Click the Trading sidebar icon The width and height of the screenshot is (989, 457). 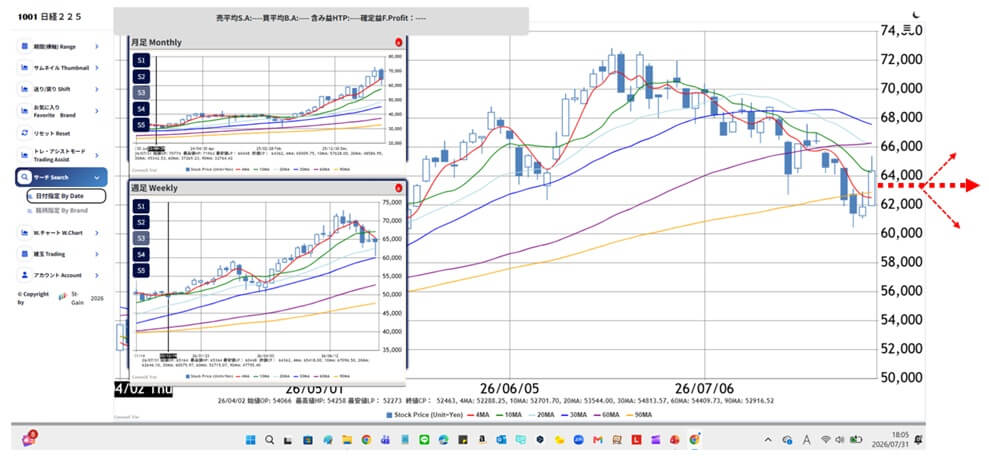(25, 254)
